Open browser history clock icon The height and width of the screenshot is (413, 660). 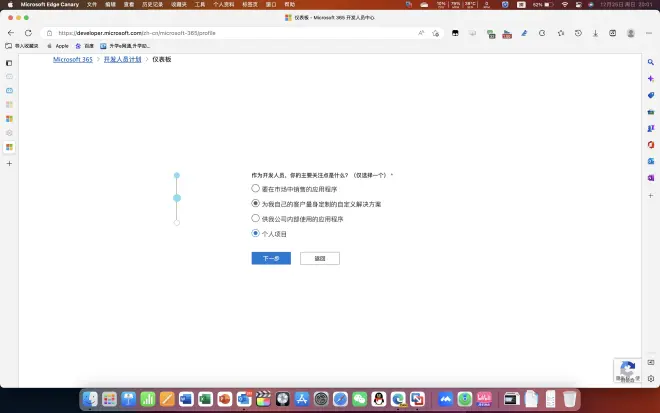coord(578,33)
